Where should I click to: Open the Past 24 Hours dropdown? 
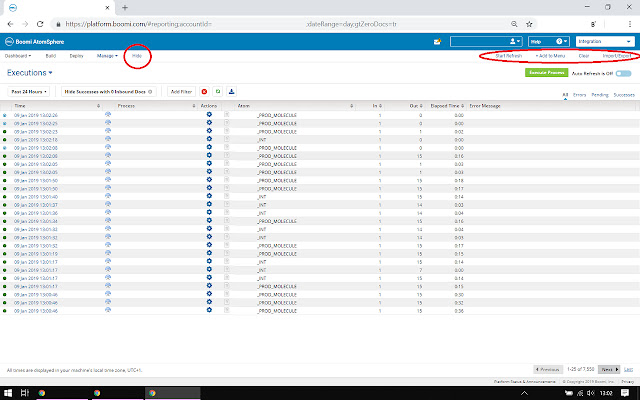tap(33, 91)
